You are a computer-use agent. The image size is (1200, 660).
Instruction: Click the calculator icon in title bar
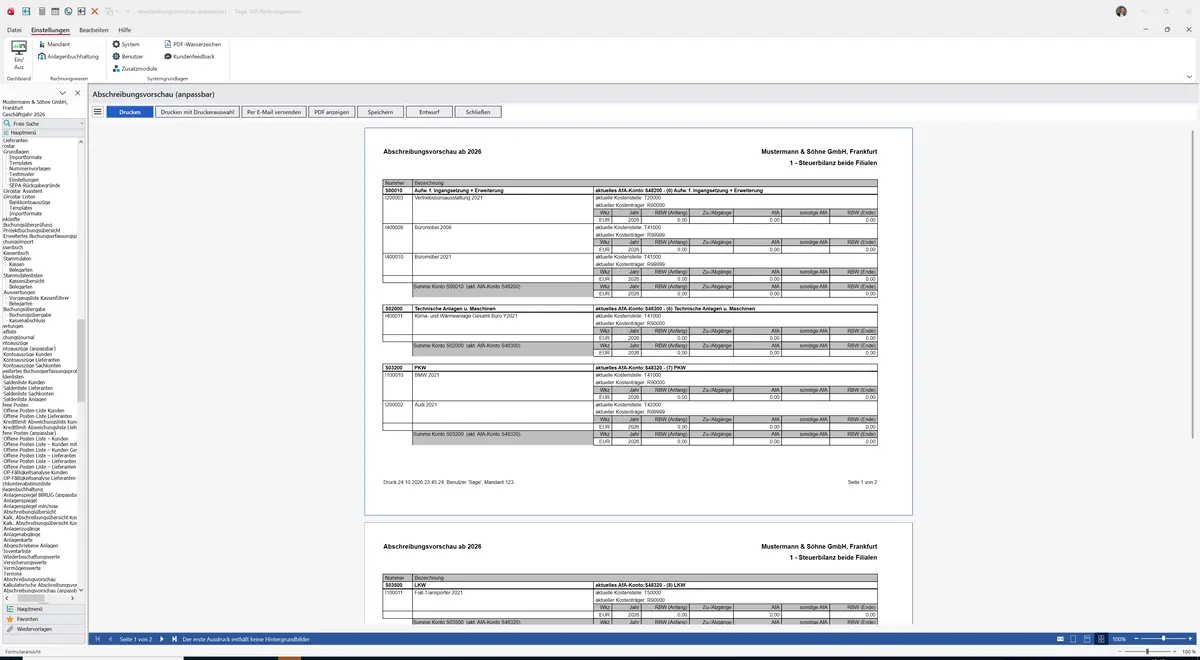click(x=41, y=11)
